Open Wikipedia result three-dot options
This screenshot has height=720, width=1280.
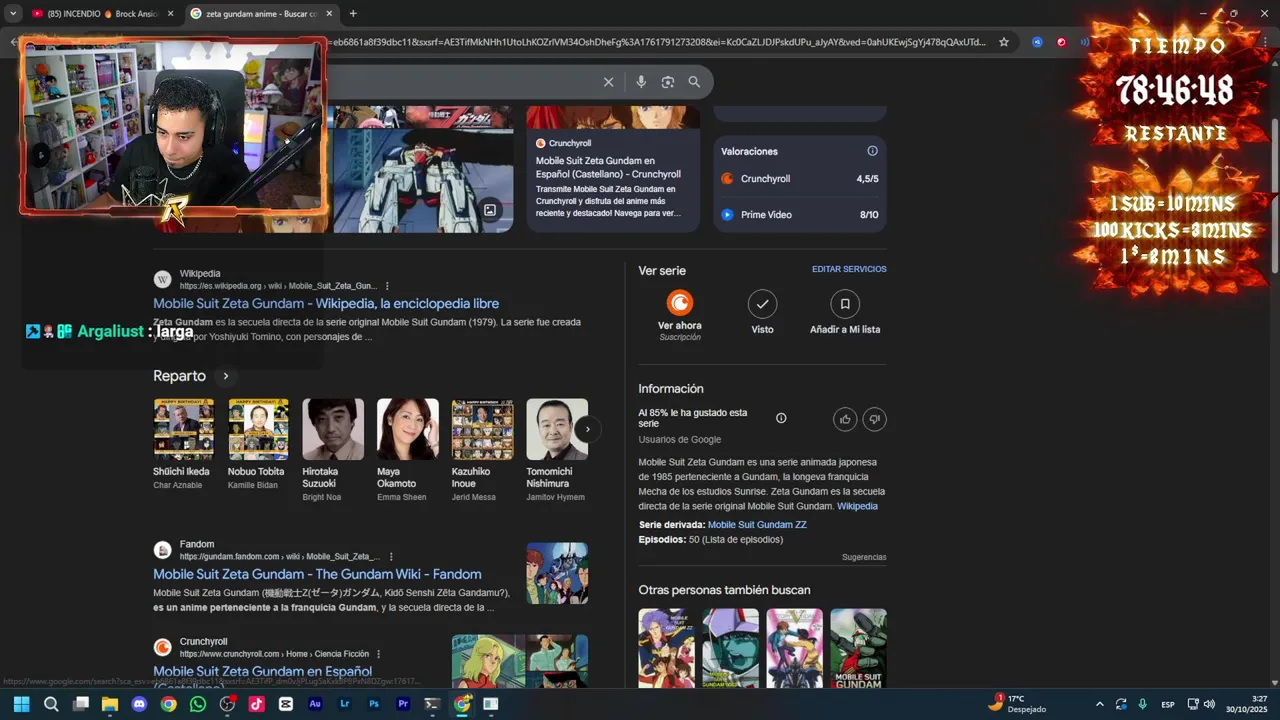pos(387,286)
